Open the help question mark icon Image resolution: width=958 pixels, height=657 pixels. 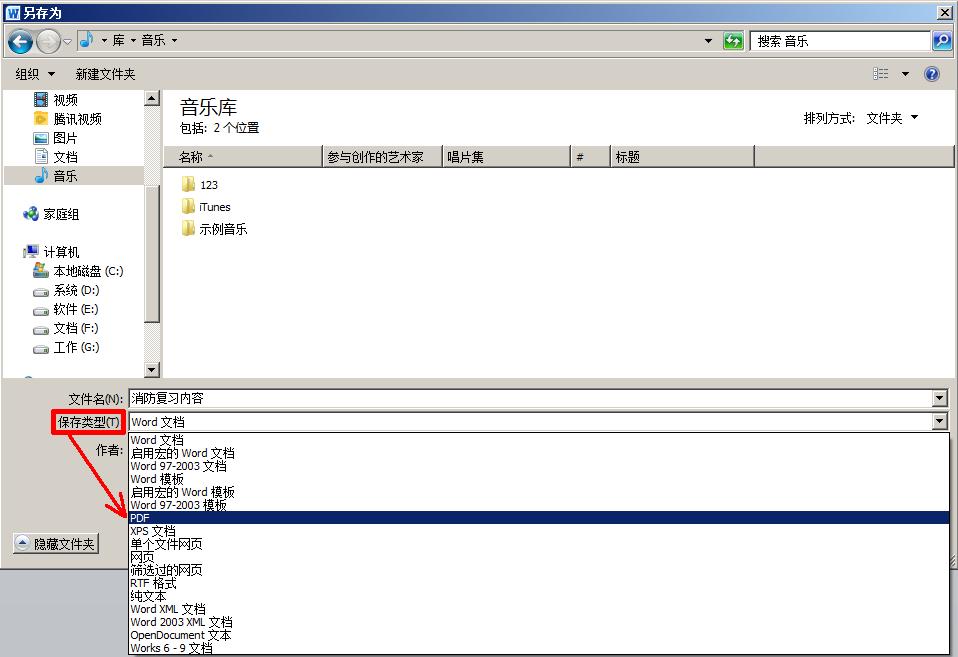coord(932,74)
